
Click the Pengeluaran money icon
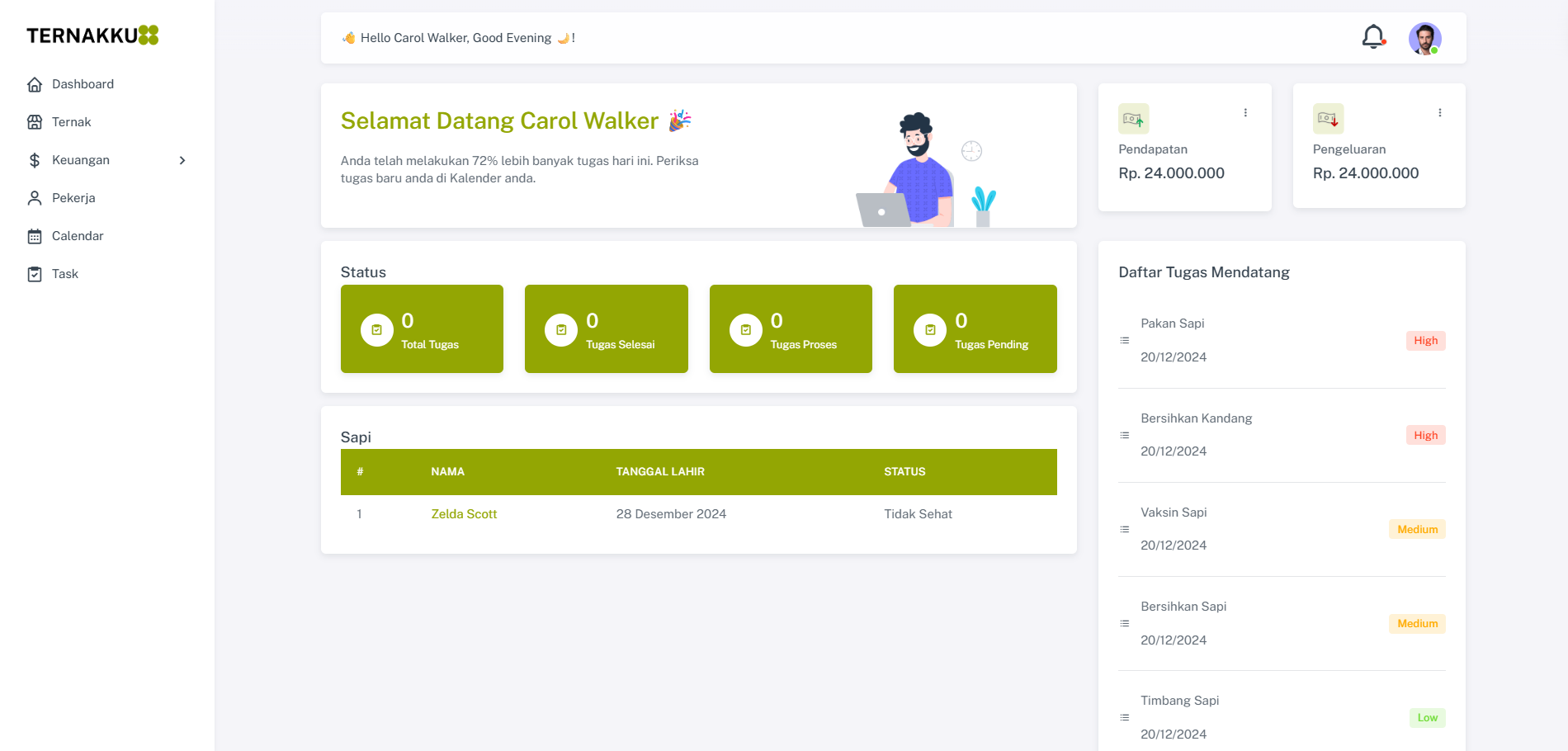coord(1328,119)
